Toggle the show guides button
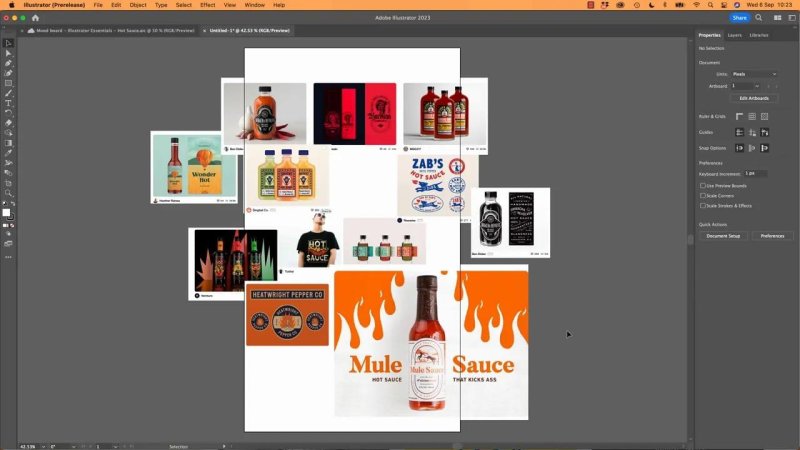Screen dimensions: 800x450 [x=739, y=133]
